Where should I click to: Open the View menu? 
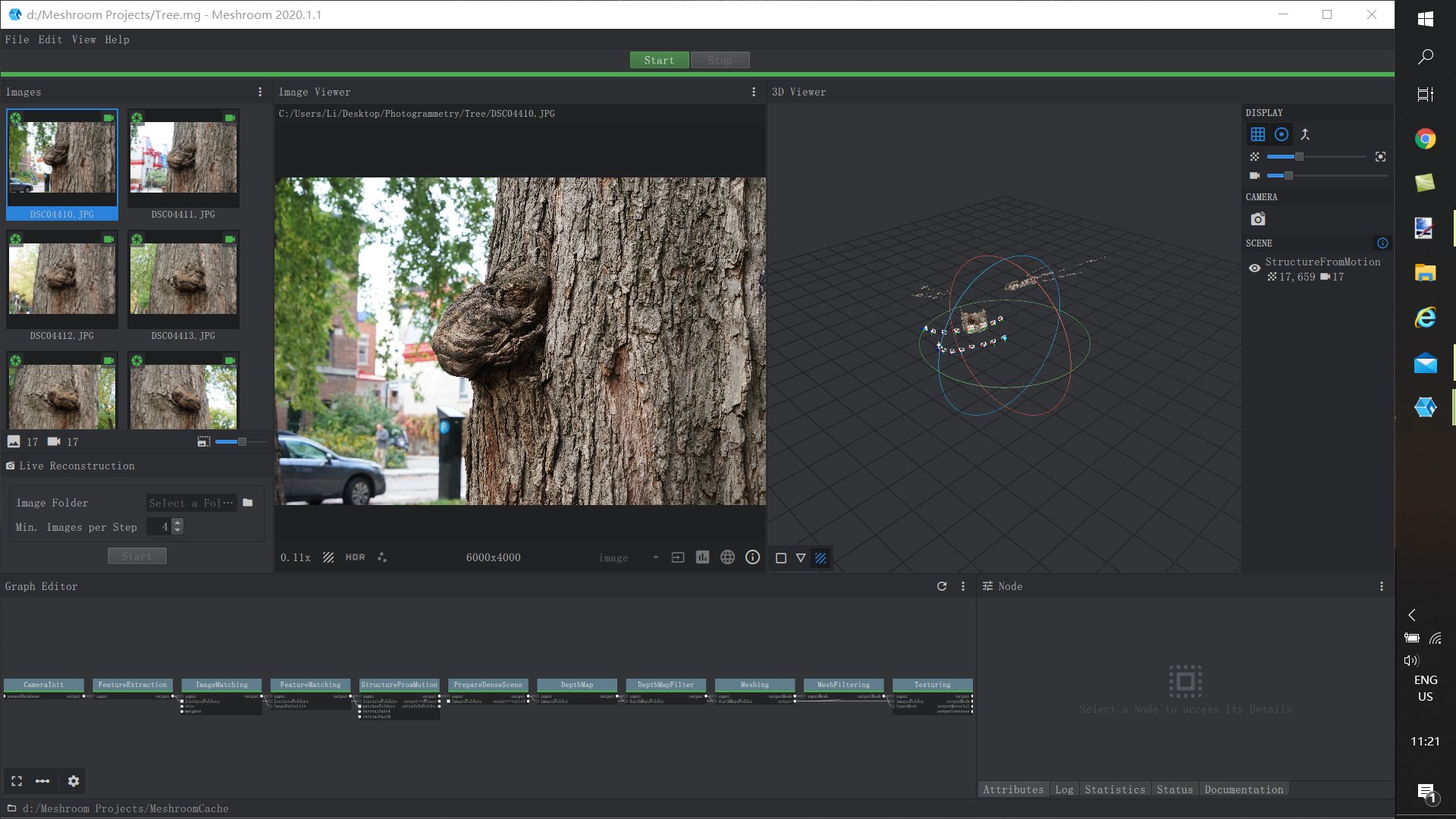click(x=83, y=39)
